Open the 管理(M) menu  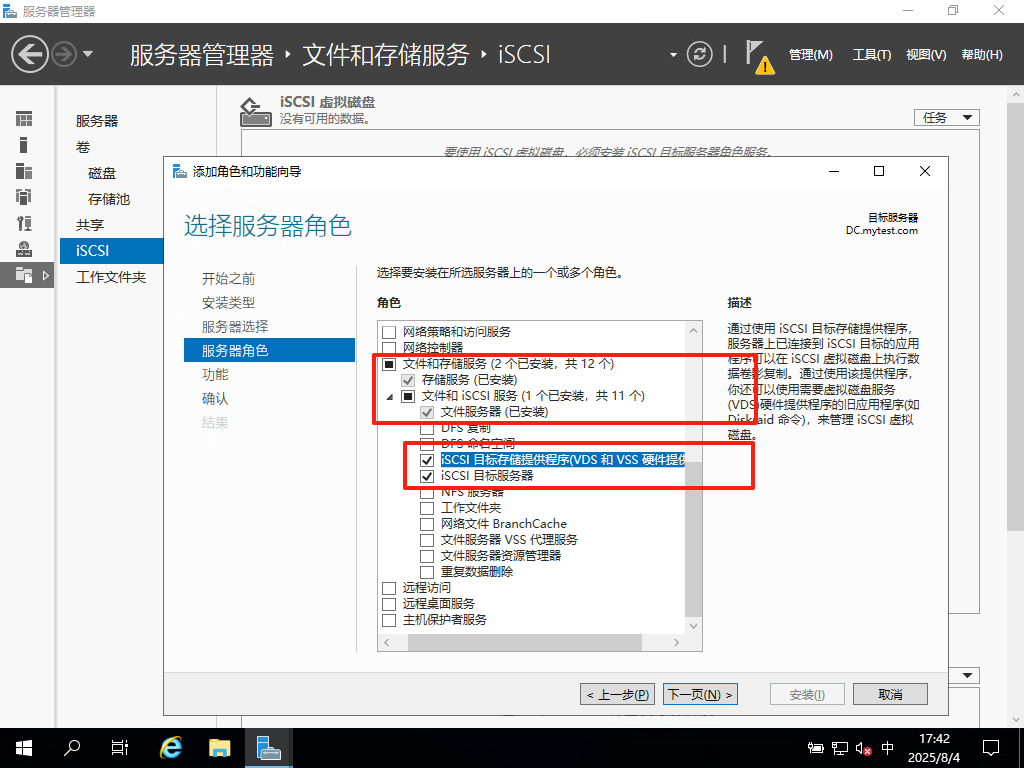(810, 55)
